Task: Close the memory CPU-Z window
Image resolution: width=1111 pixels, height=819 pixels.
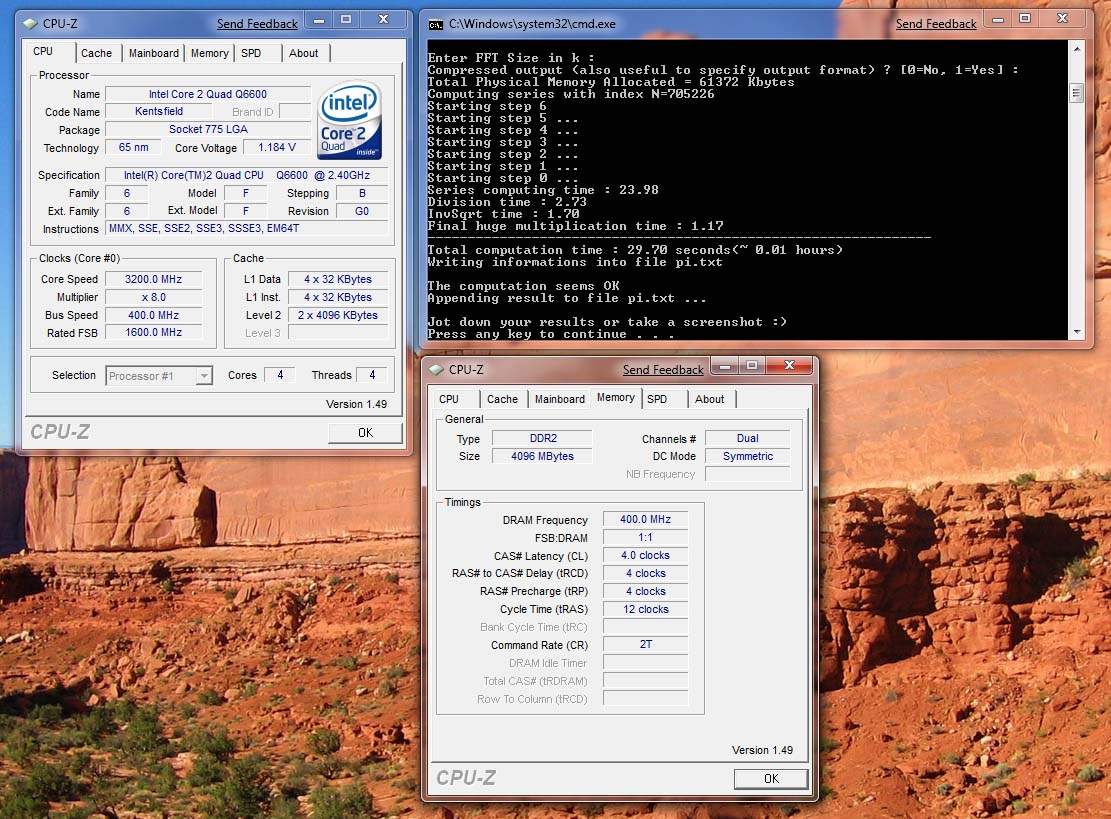Action: point(789,366)
